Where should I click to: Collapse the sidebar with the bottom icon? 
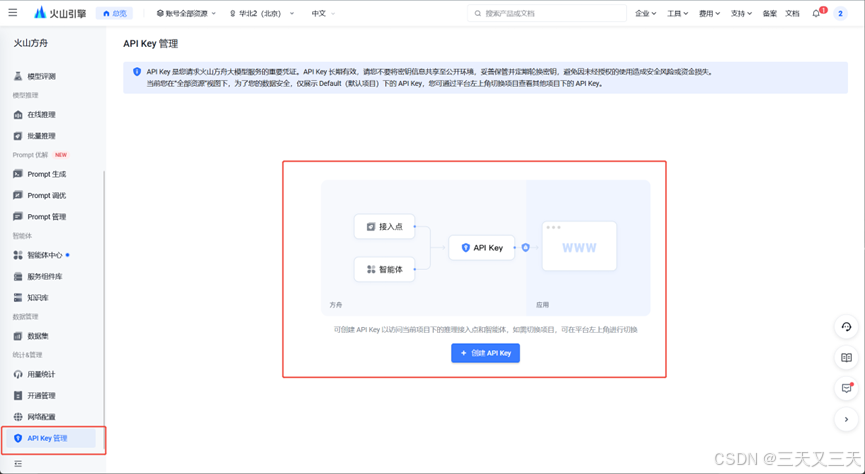[x=18, y=464]
